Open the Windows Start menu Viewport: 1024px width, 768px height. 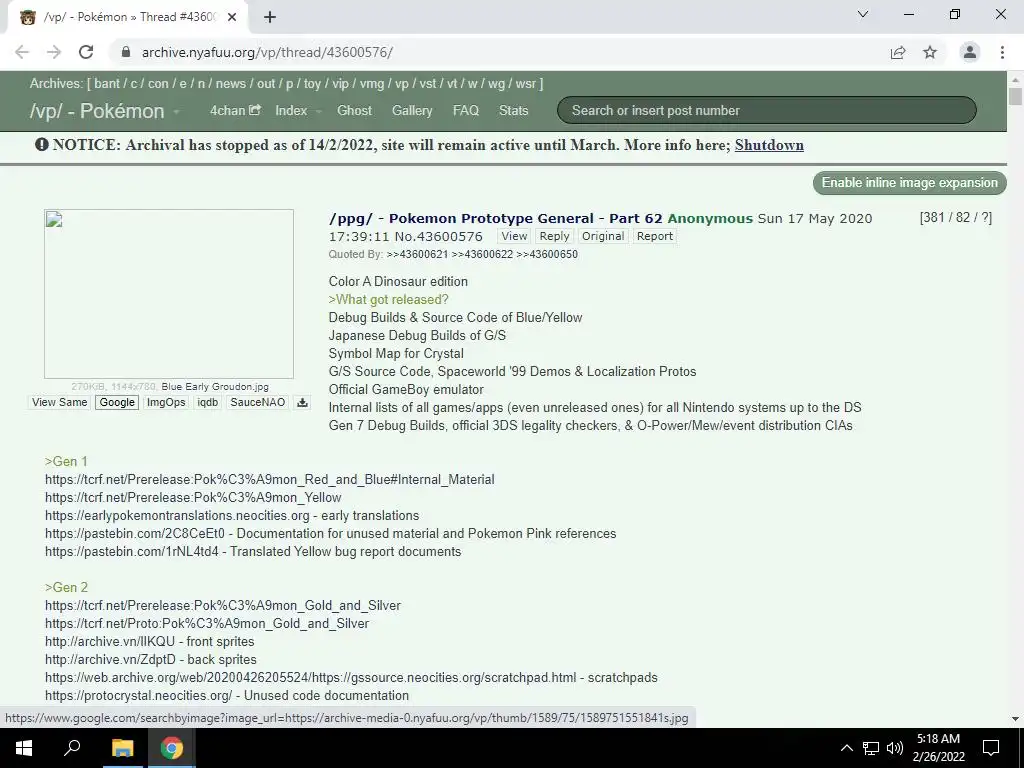24,748
